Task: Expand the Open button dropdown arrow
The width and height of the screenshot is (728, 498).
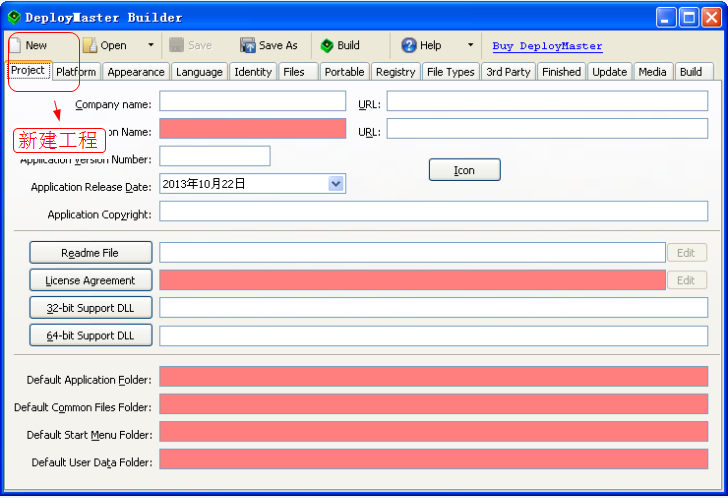Action: pyautogui.click(x=151, y=45)
